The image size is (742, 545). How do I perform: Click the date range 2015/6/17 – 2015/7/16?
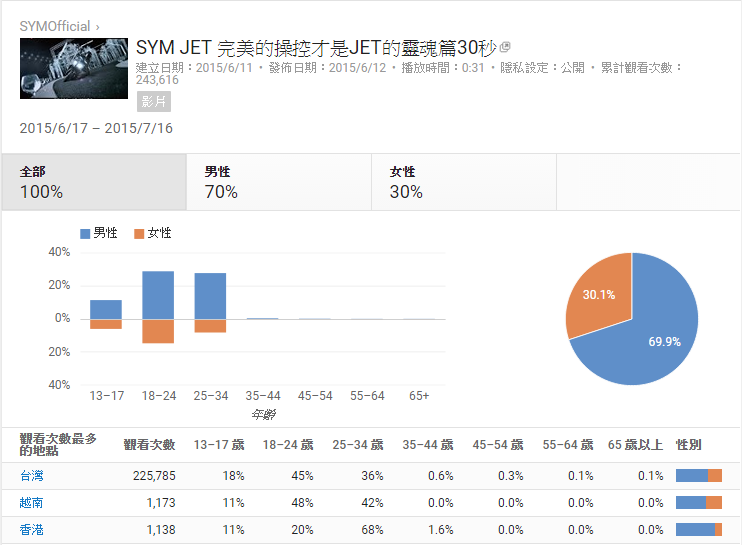[96, 128]
